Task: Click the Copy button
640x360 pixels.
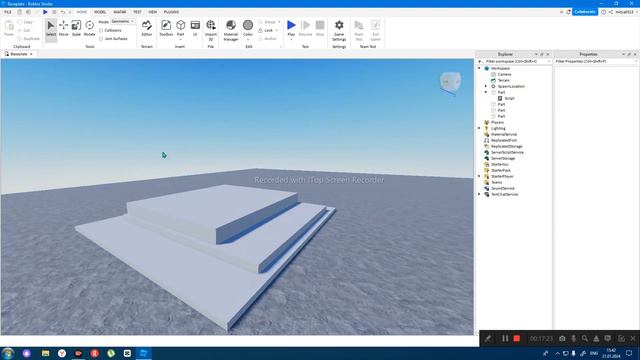Action: point(25,22)
